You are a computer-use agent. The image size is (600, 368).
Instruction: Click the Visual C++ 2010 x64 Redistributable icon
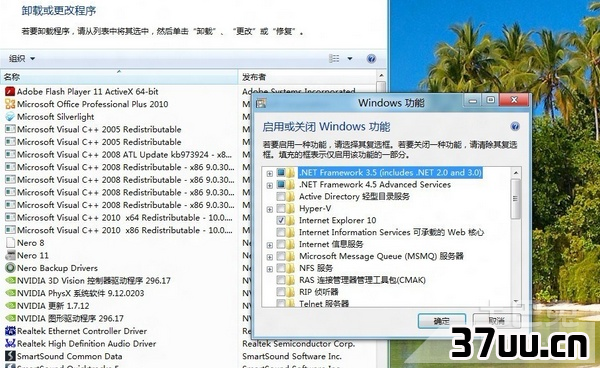tap(10, 218)
